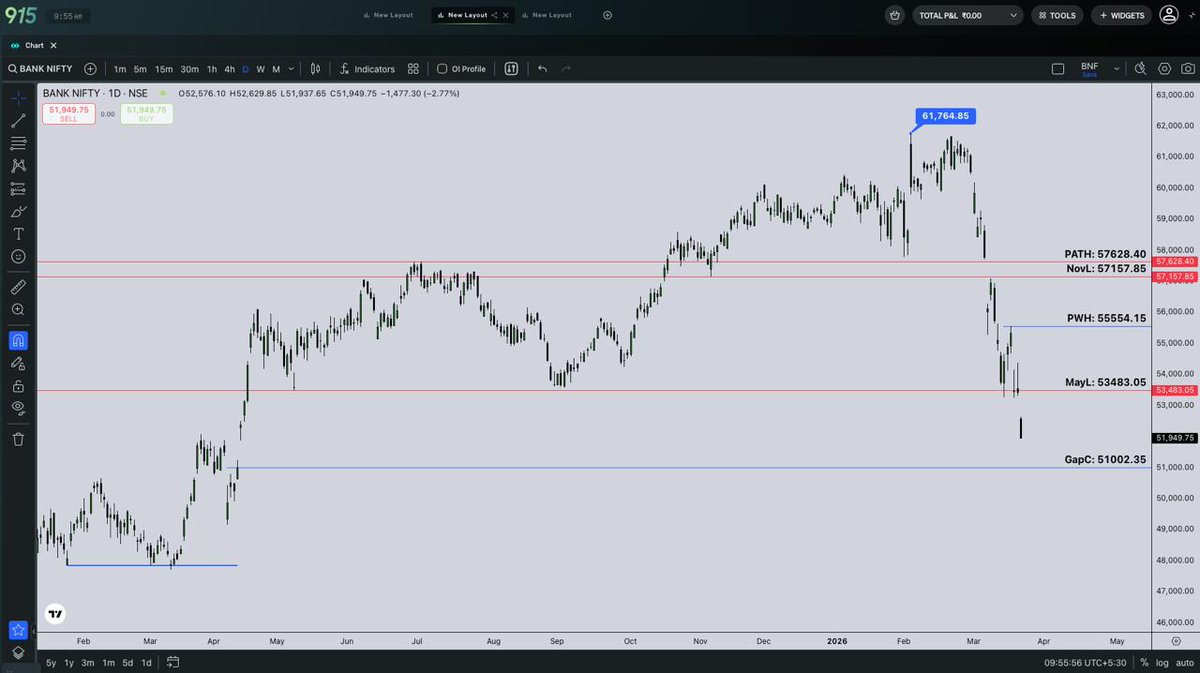Switch chart to 5m timeframe

(x=140, y=69)
